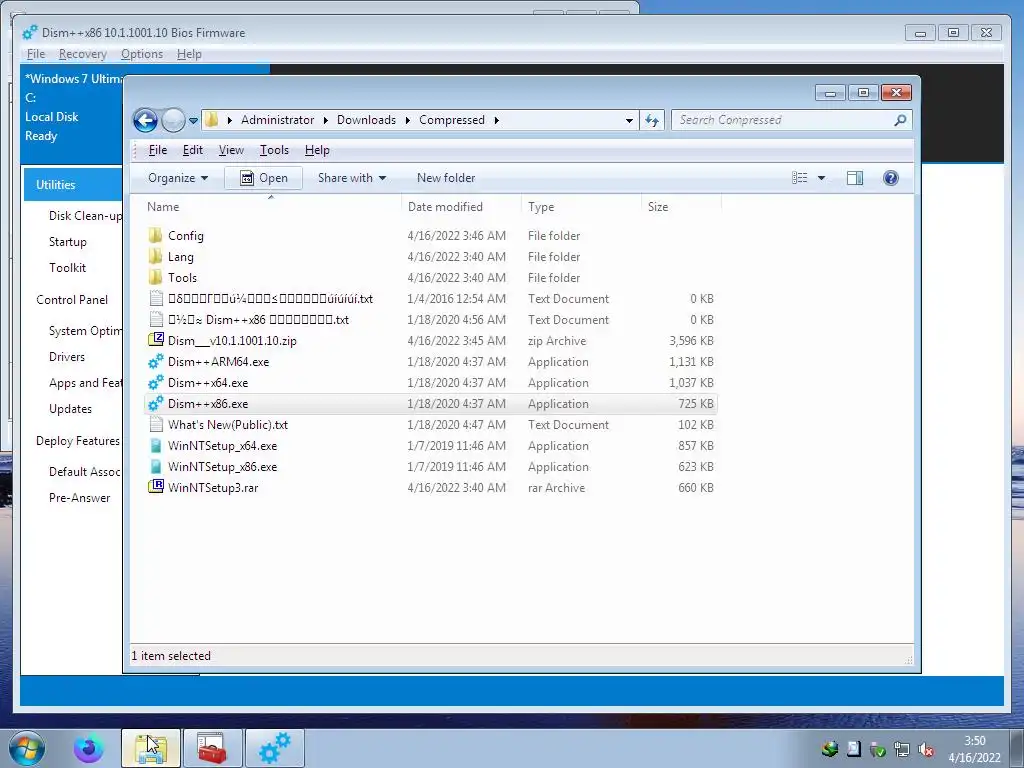
Task: Open the Explorer Help menu
Action: point(317,150)
